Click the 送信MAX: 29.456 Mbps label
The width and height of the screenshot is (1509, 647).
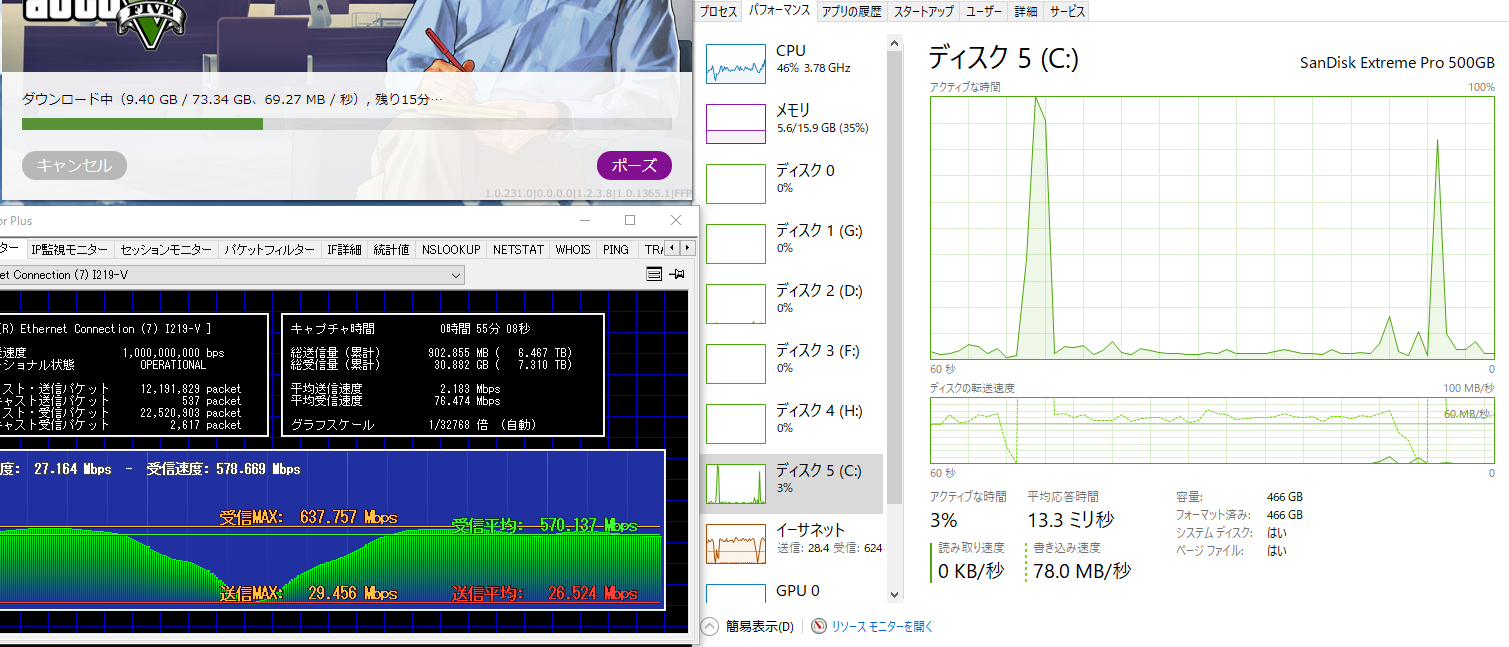coord(309,593)
